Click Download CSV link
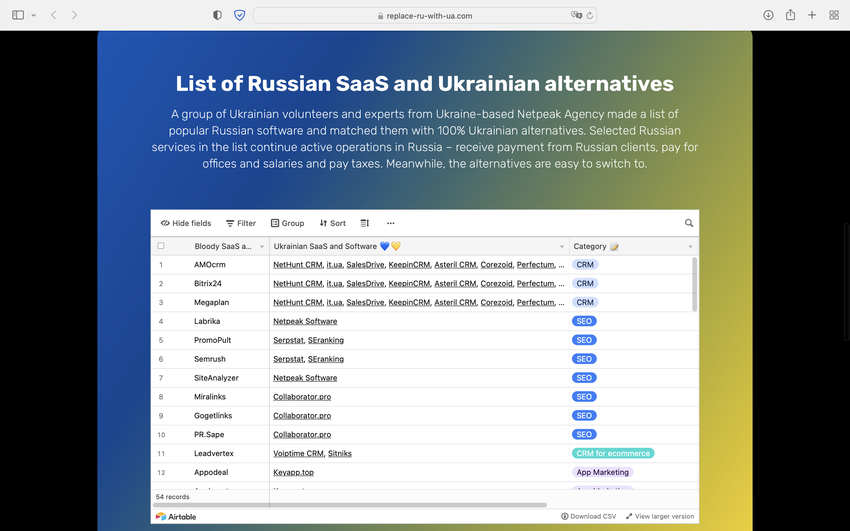The width and height of the screenshot is (850, 531). (588, 516)
